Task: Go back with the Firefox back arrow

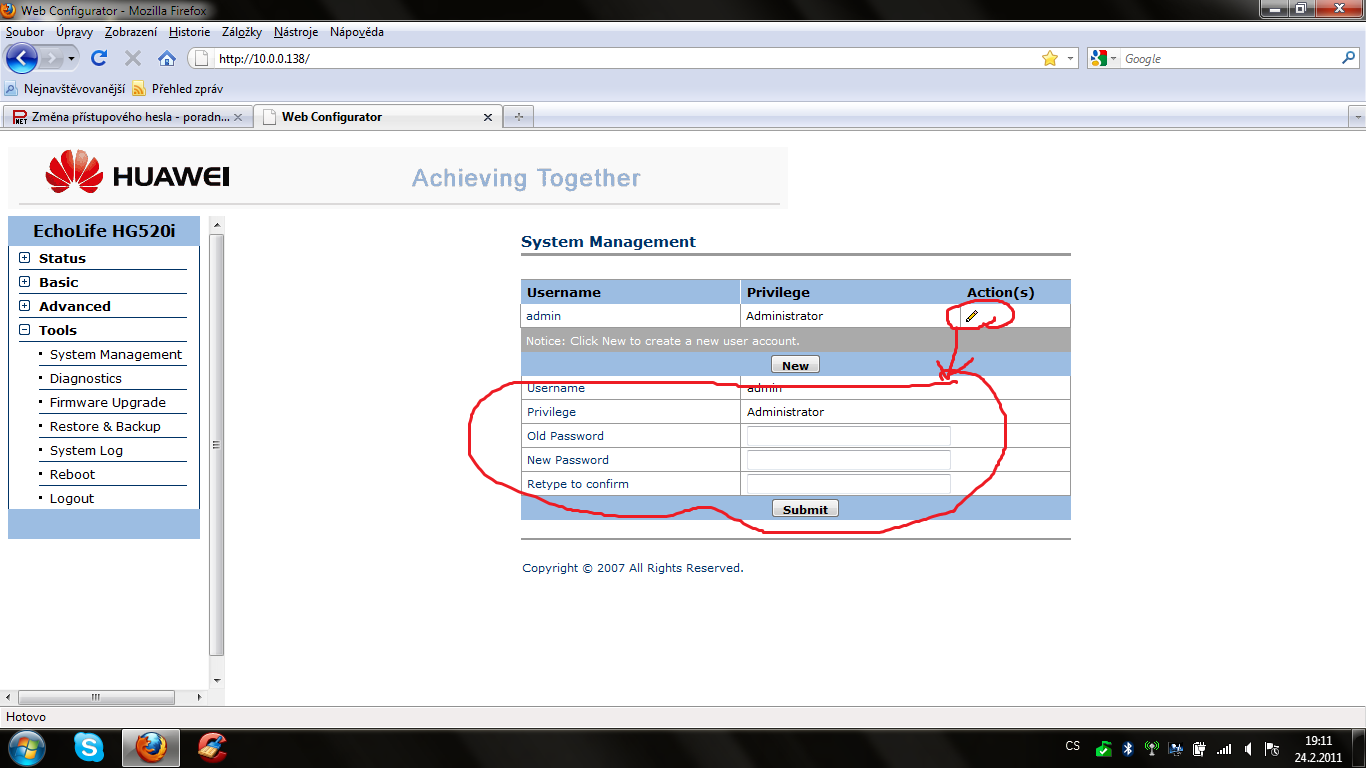Action: [22, 58]
